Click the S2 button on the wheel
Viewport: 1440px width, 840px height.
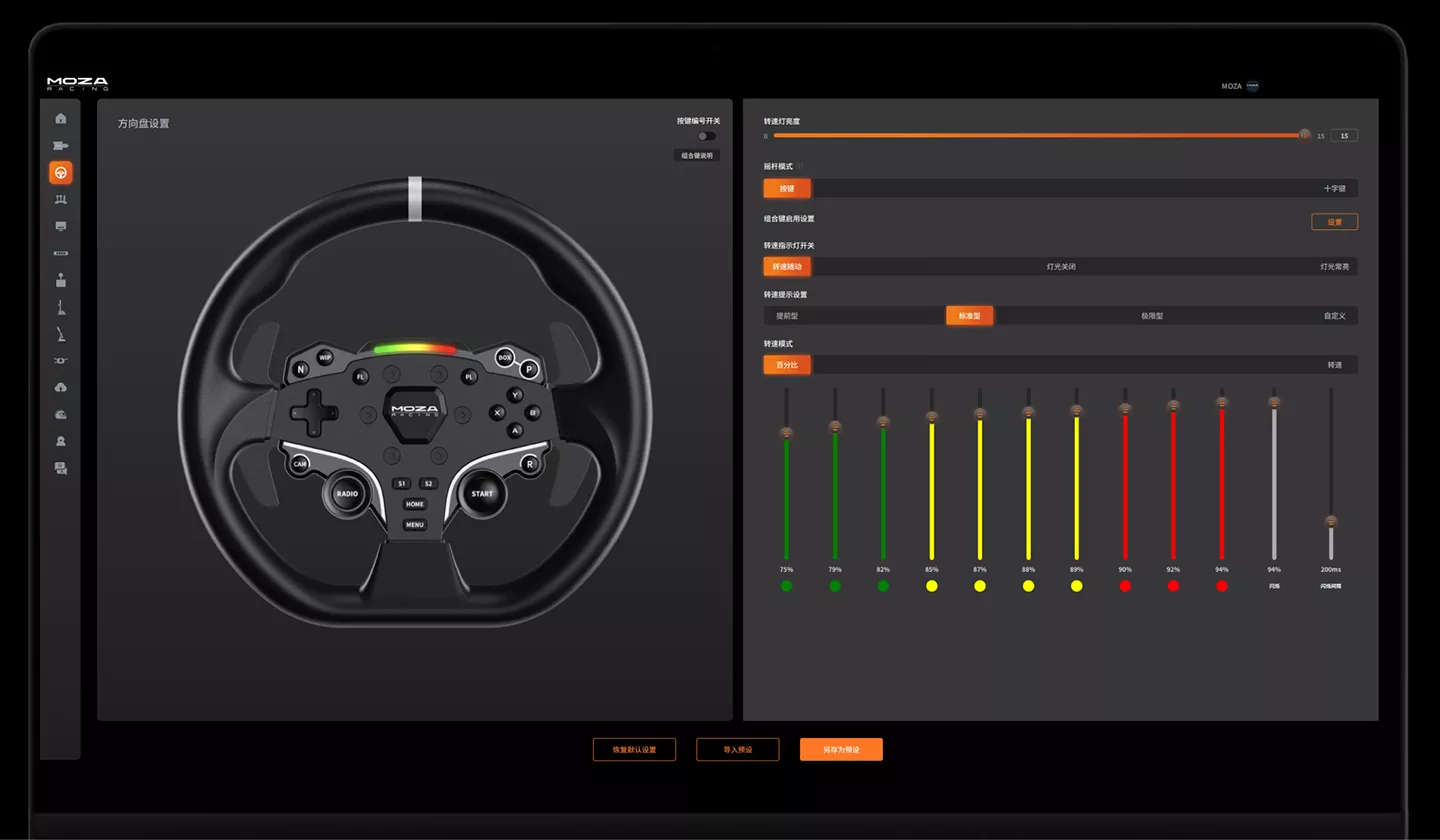[x=428, y=484]
